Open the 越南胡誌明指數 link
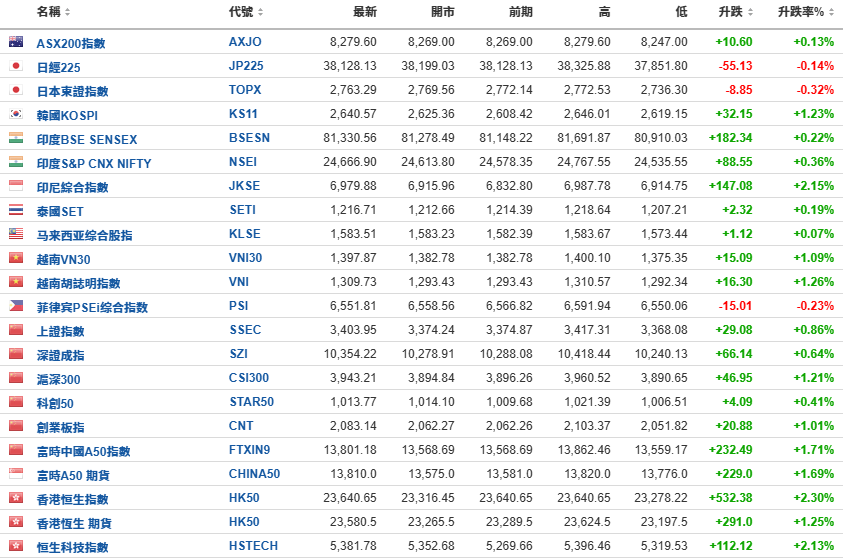 (78, 283)
